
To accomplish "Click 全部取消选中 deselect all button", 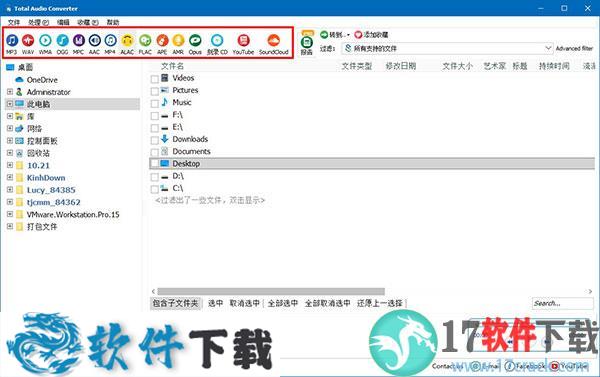I will [327, 304].
